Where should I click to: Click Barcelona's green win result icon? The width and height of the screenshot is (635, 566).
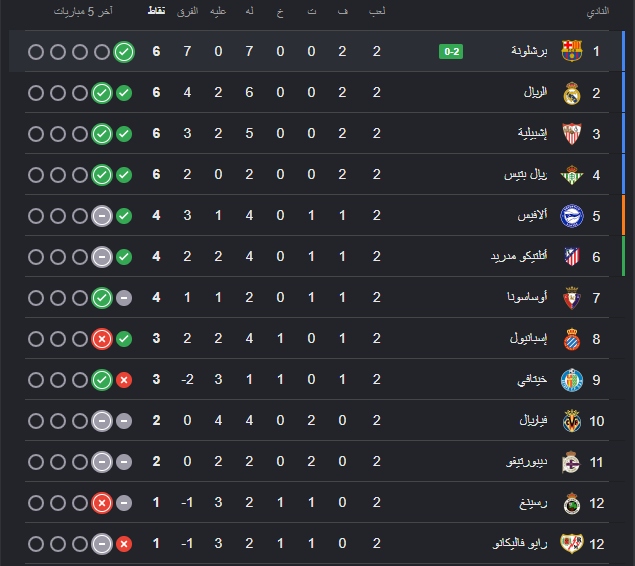tap(124, 52)
